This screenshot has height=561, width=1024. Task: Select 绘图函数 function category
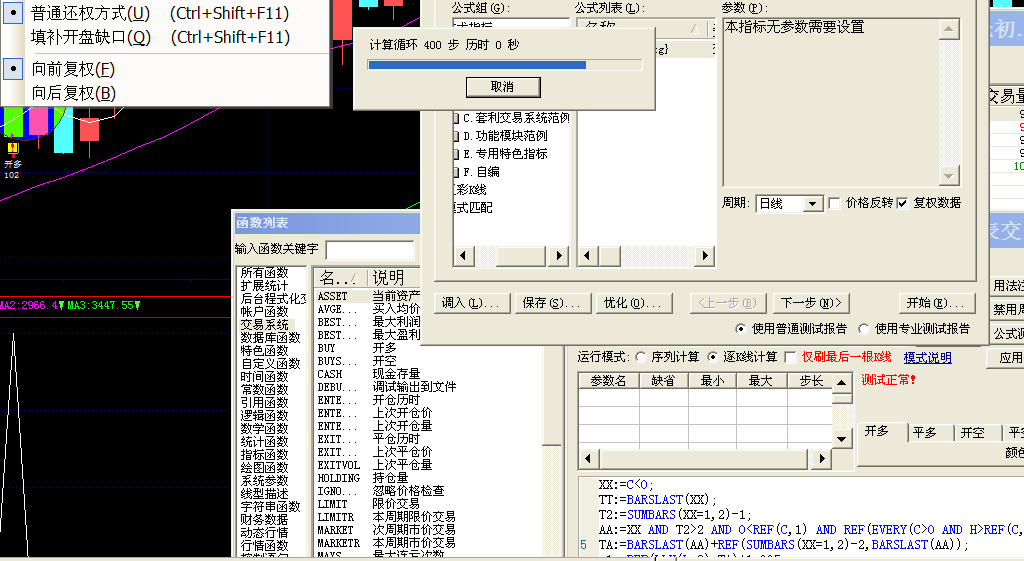point(264,468)
